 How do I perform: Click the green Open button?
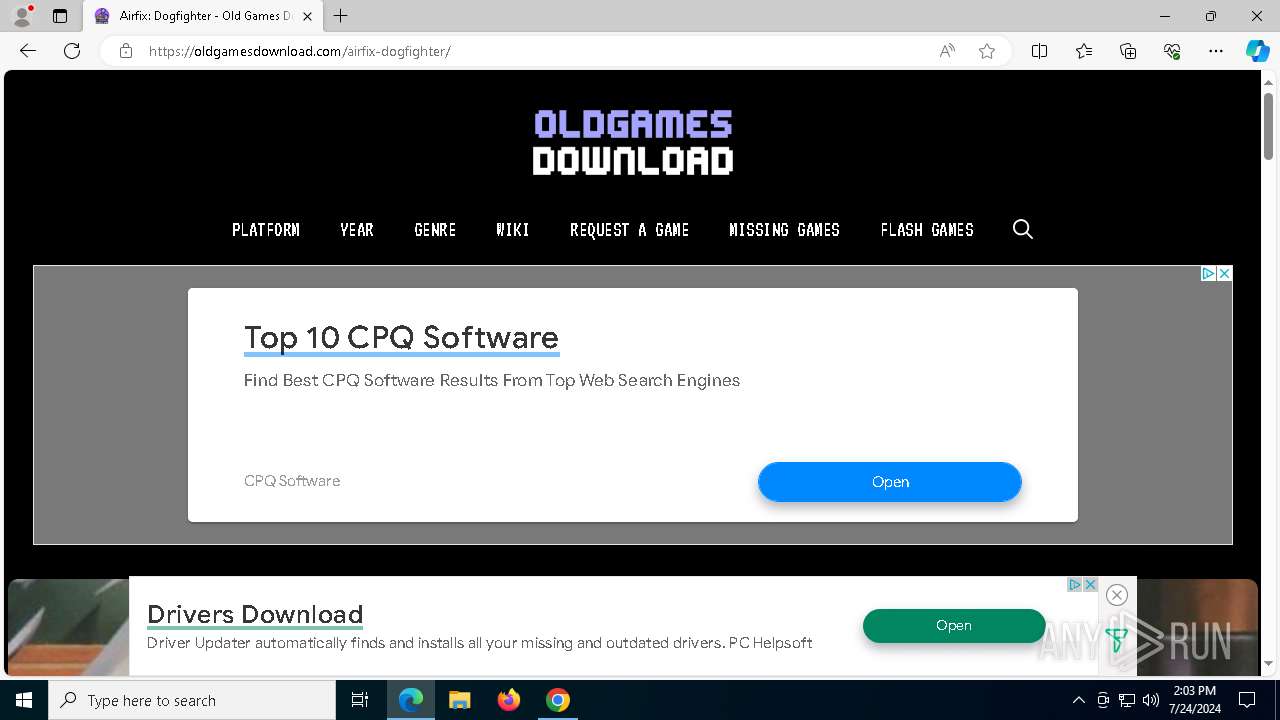[954, 625]
